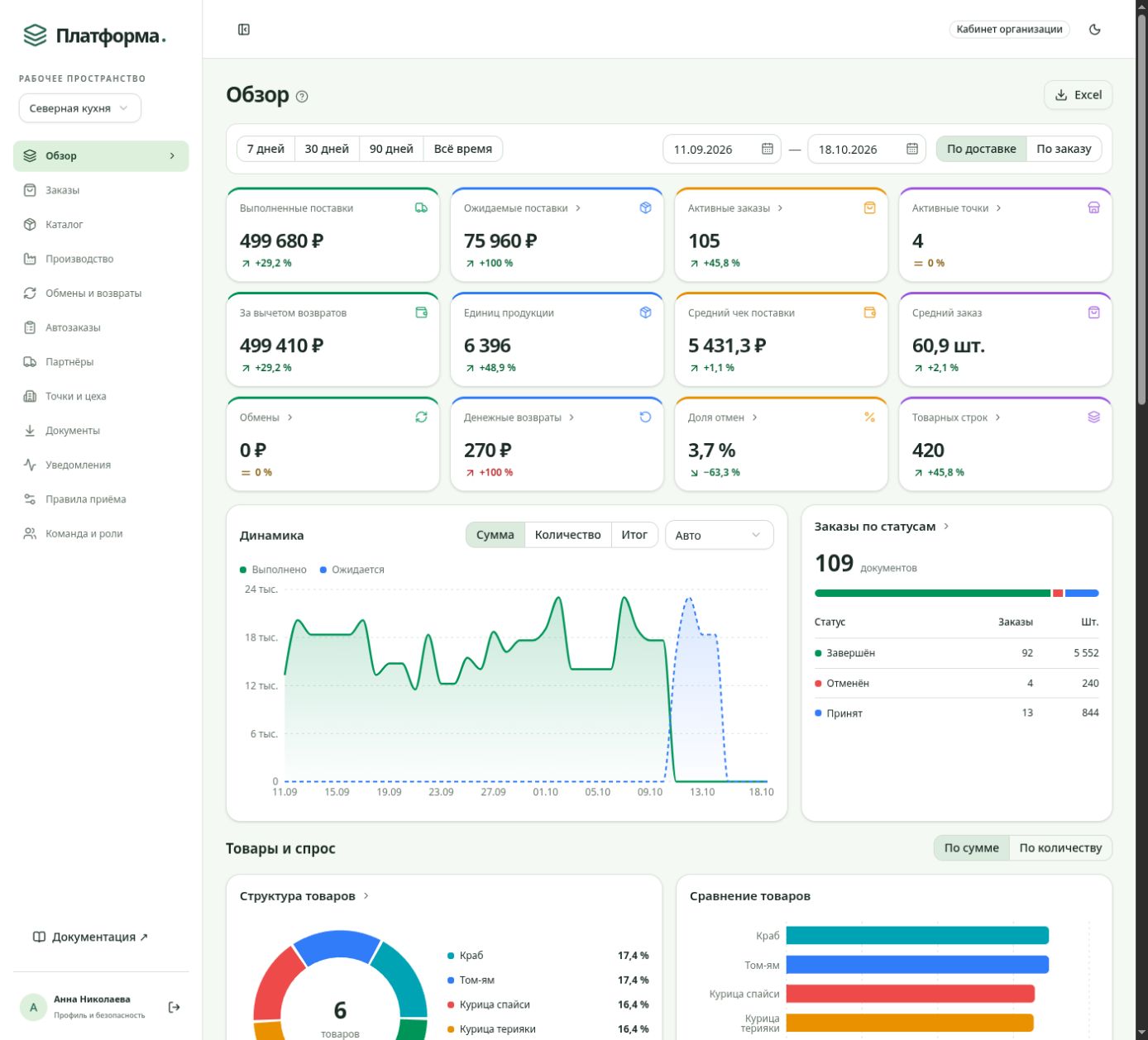
Task: Collapse the sidebar with the panel icon
Action: click(244, 30)
